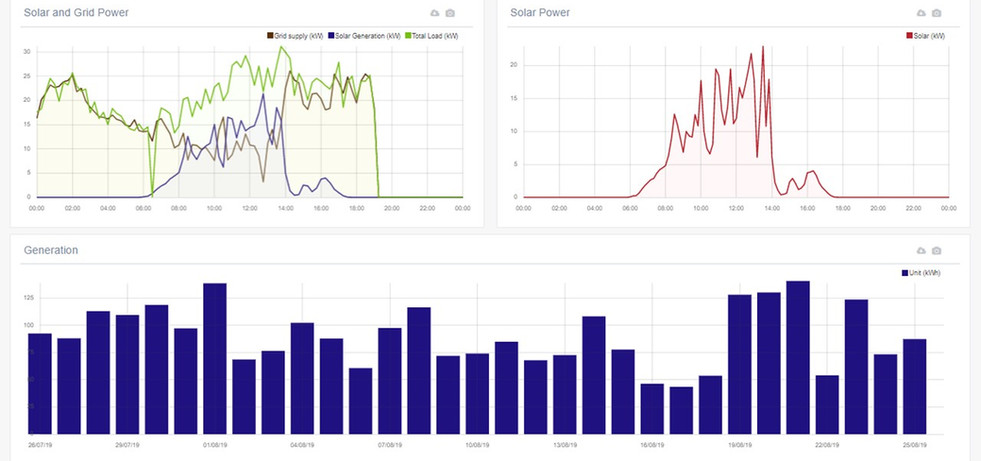Click the red Solar legend color swatch

909,36
